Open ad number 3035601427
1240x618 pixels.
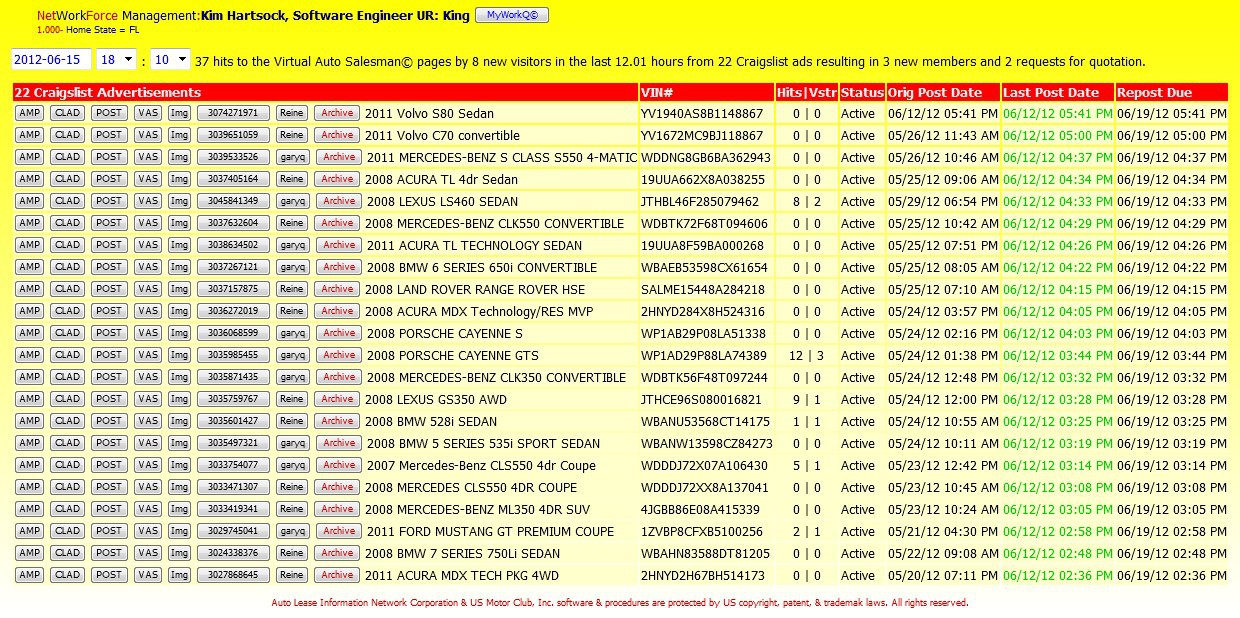[x=233, y=421]
